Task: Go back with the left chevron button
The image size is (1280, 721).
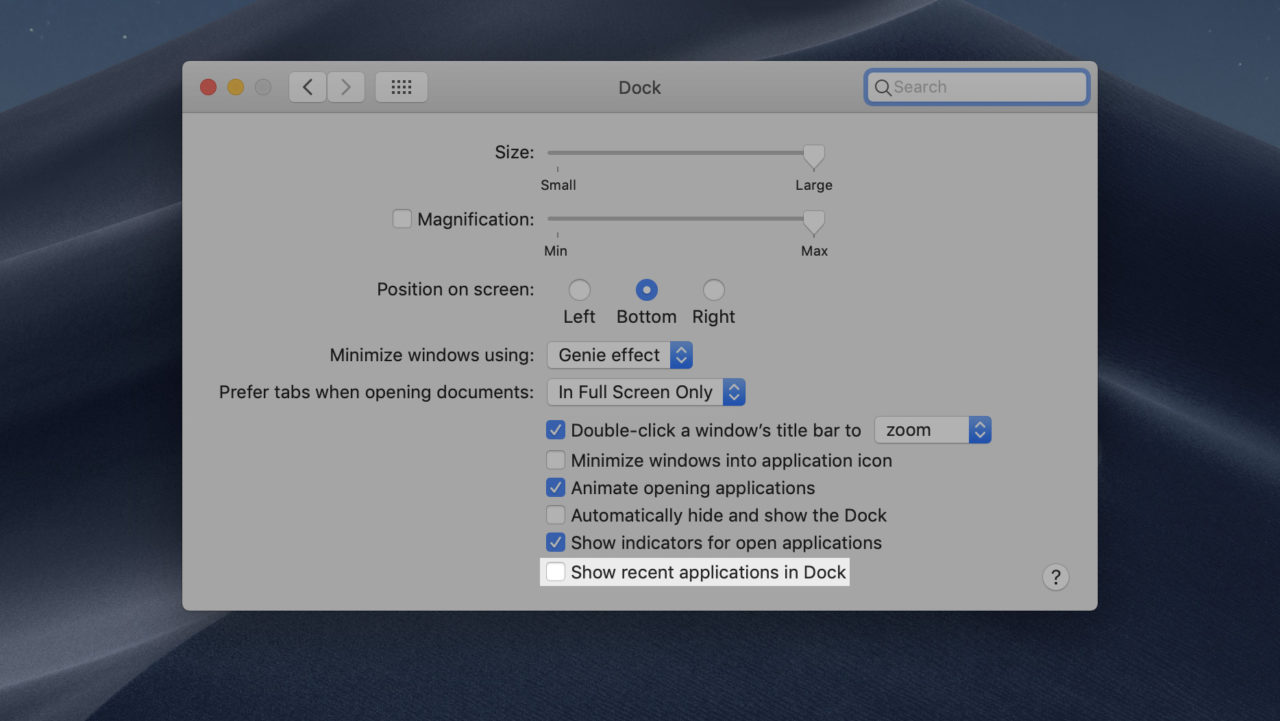Action: click(x=307, y=87)
